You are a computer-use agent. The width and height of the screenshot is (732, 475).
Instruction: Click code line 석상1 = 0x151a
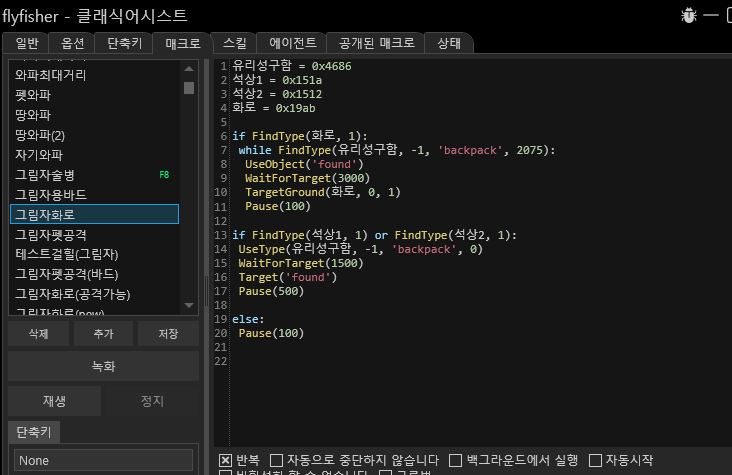point(277,80)
